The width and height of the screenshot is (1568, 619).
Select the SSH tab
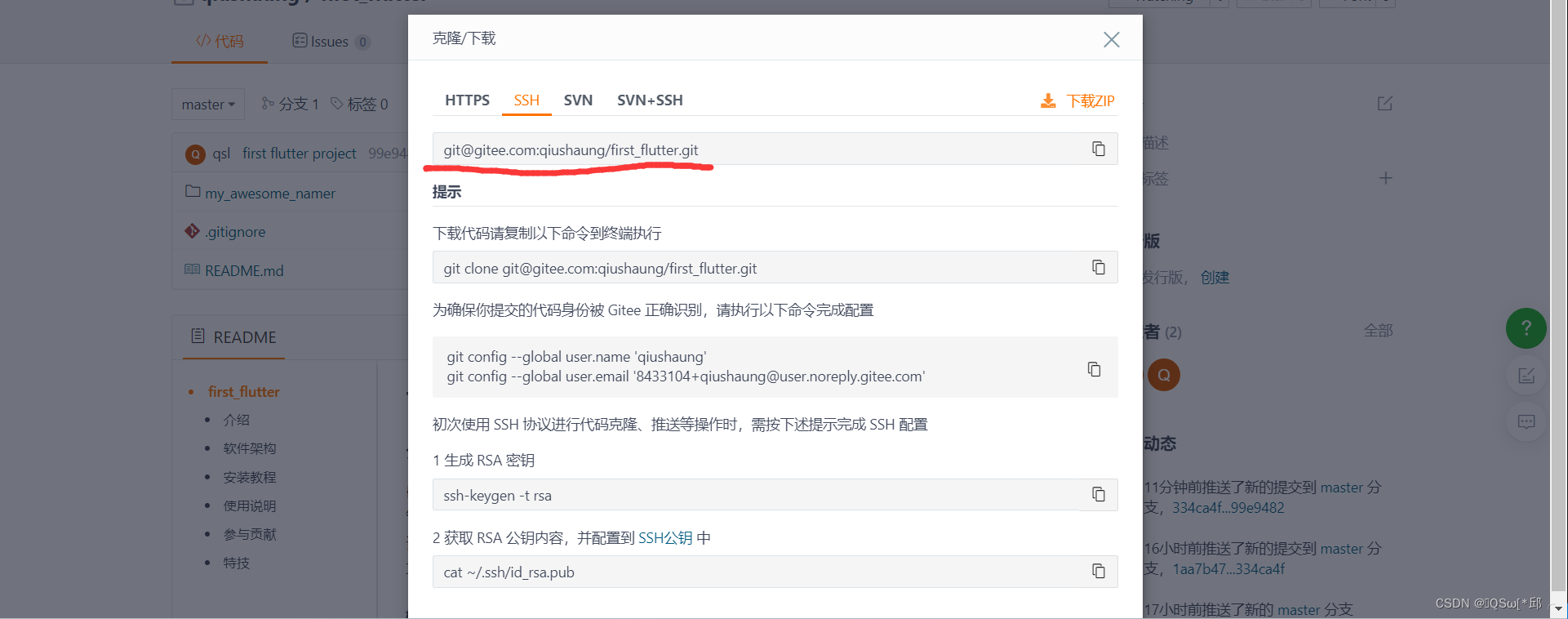[x=526, y=100]
